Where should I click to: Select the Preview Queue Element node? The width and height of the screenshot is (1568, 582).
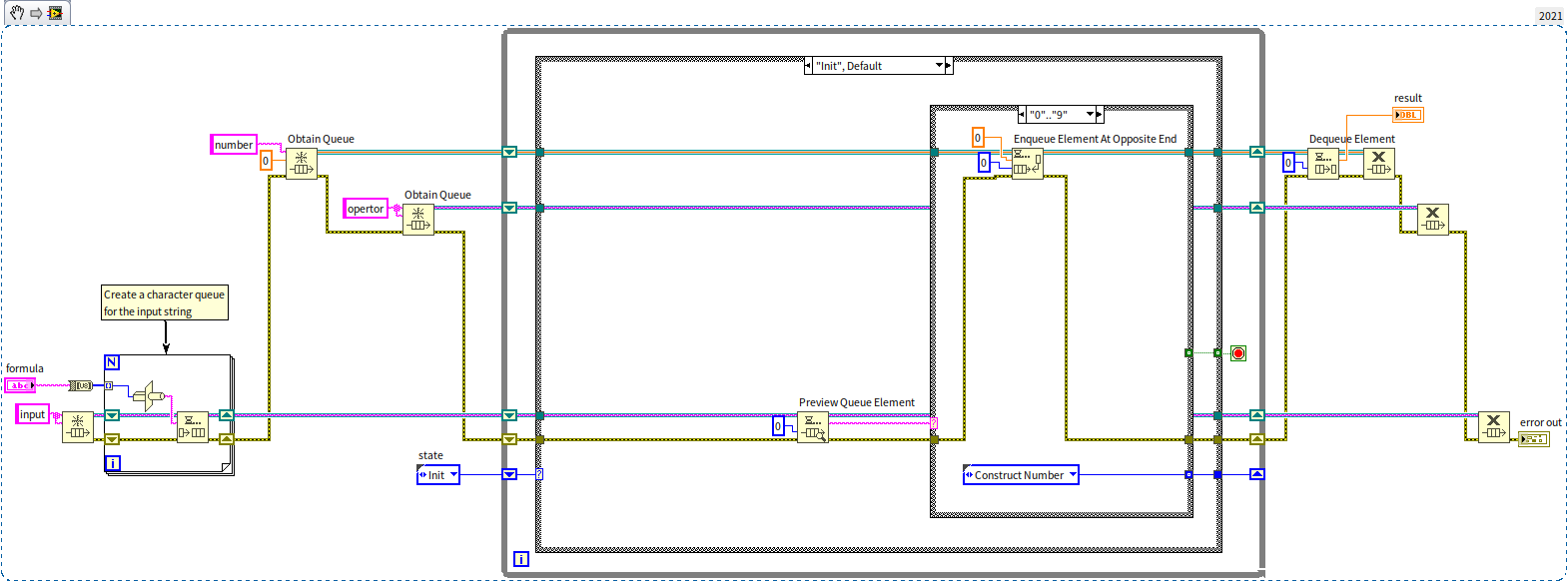click(813, 427)
